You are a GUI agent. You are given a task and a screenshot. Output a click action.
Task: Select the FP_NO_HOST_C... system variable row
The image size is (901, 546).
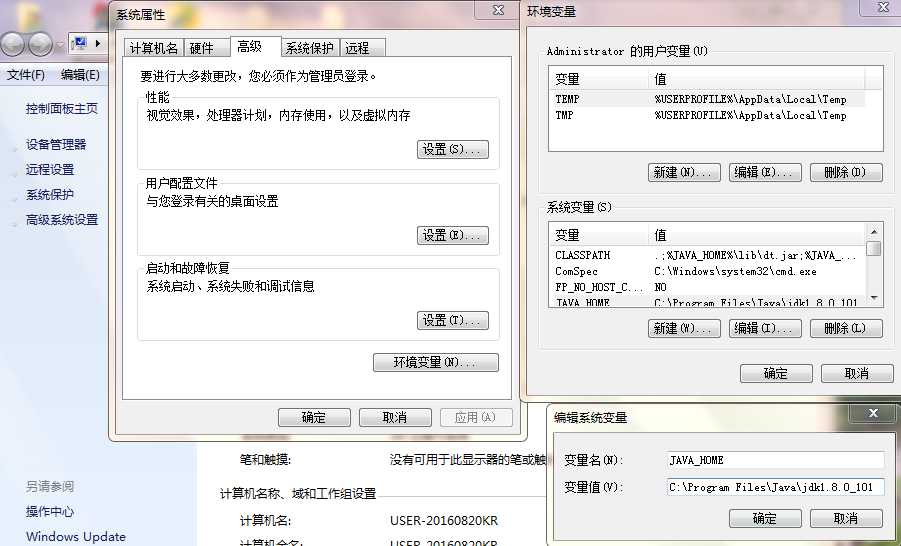coord(708,287)
